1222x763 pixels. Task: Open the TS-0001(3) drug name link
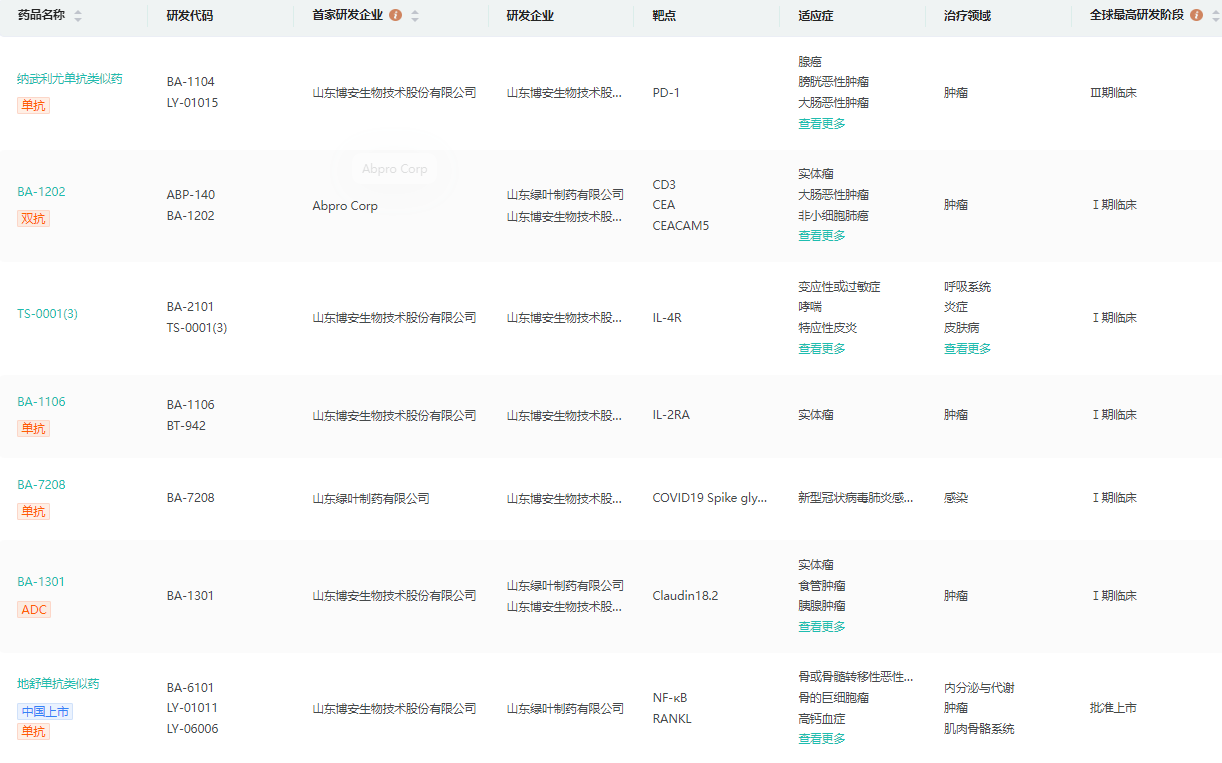pyautogui.click(x=47, y=313)
